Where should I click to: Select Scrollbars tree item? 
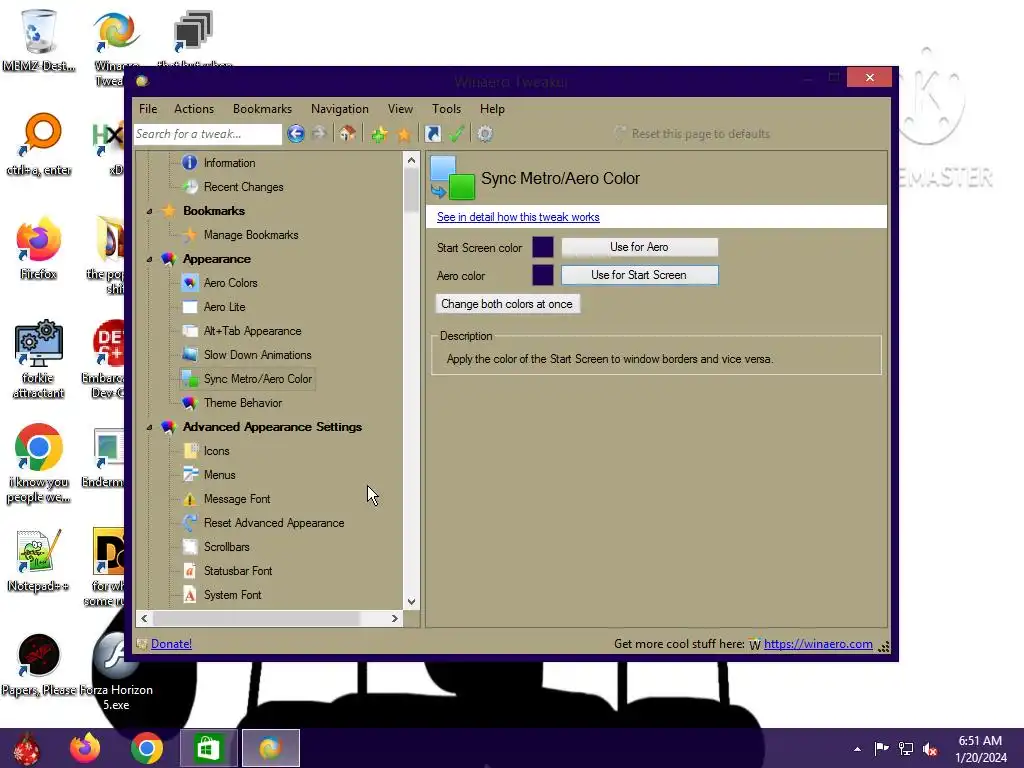click(x=226, y=547)
